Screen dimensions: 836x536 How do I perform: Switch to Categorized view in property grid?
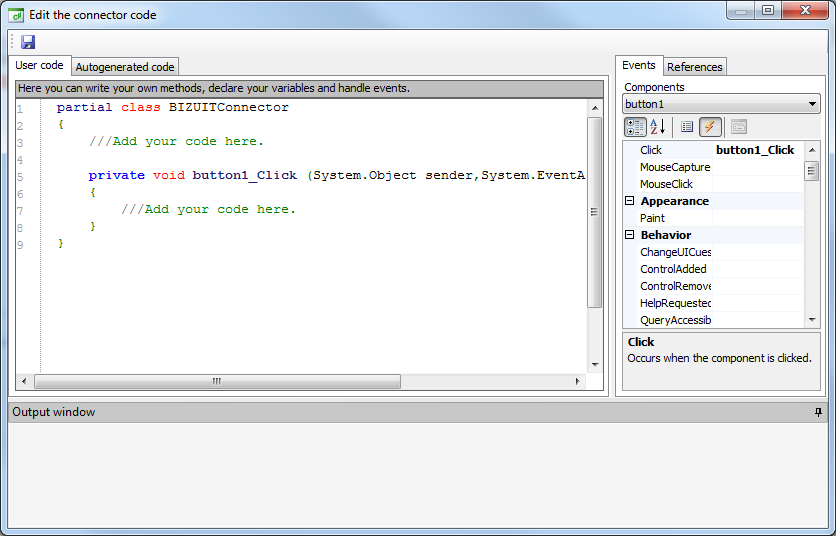[635, 127]
